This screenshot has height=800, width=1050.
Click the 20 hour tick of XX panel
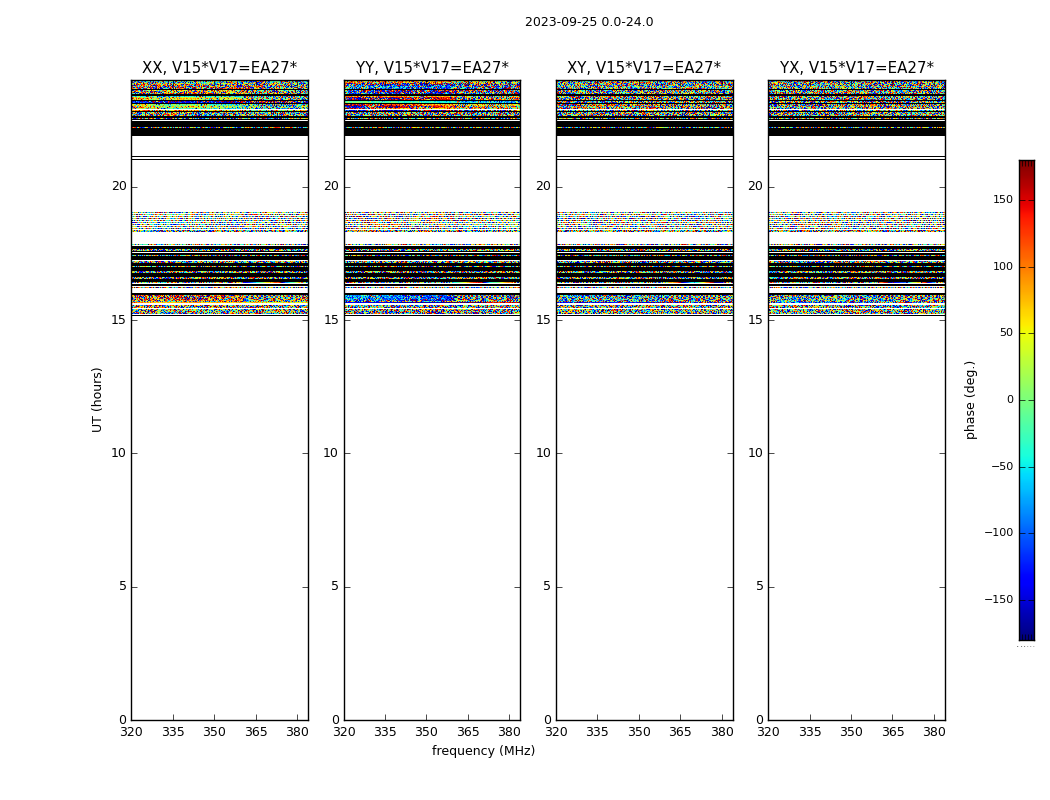119,186
